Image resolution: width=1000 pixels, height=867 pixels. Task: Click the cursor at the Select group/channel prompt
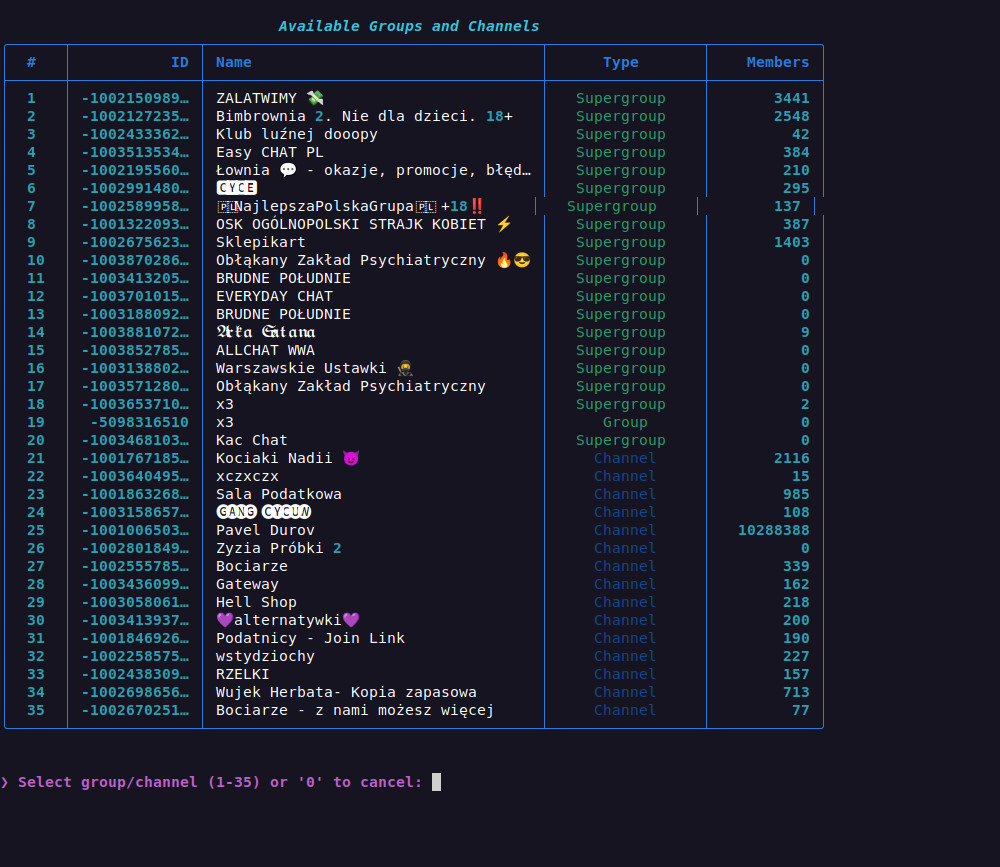tap(436, 782)
